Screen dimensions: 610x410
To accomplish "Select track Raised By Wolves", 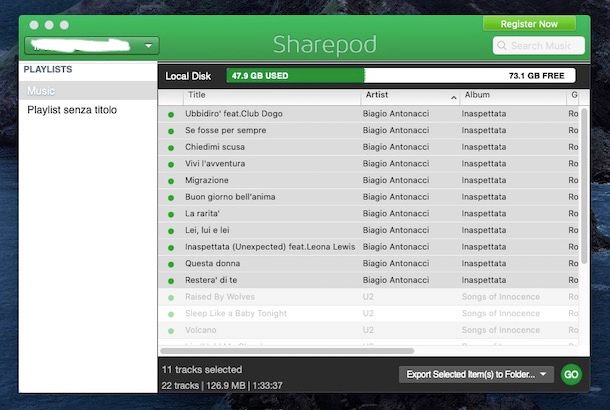I will (368, 297).
